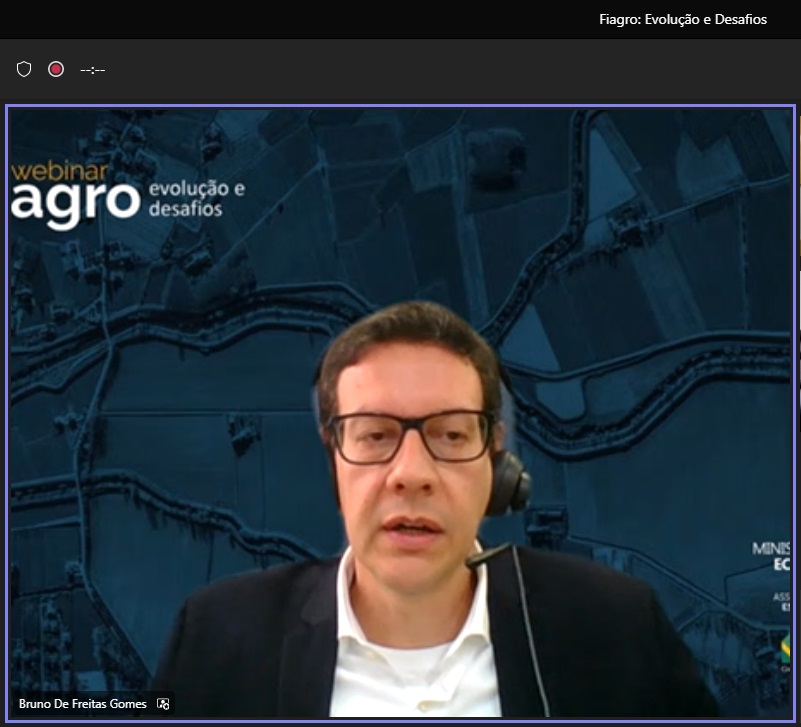Click the 'Fiagro: Evolução e Desafios' window title
The width and height of the screenshot is (801, 727).
tap(683, 19)
